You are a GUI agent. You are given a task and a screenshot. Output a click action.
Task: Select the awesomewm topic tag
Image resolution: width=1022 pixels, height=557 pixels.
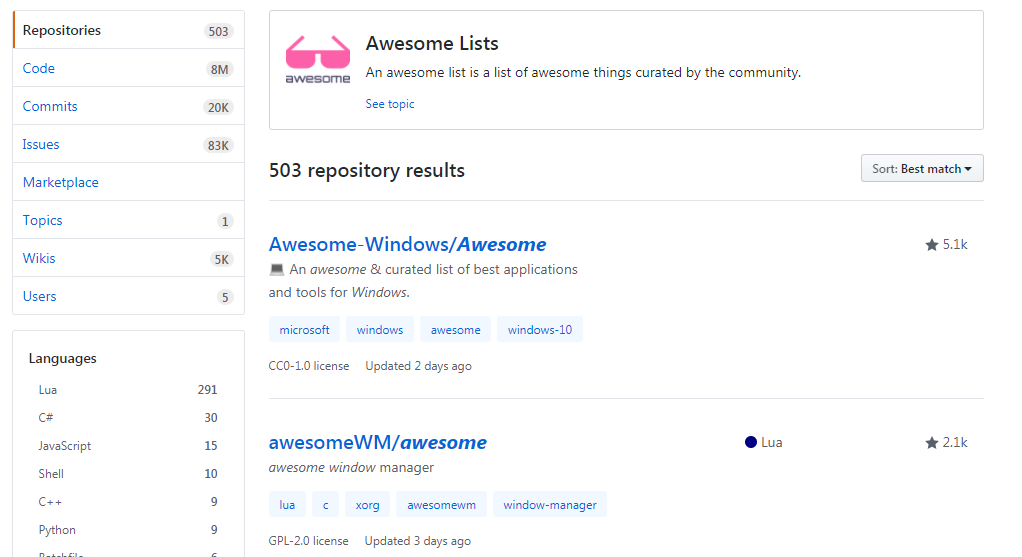(441, 505)
